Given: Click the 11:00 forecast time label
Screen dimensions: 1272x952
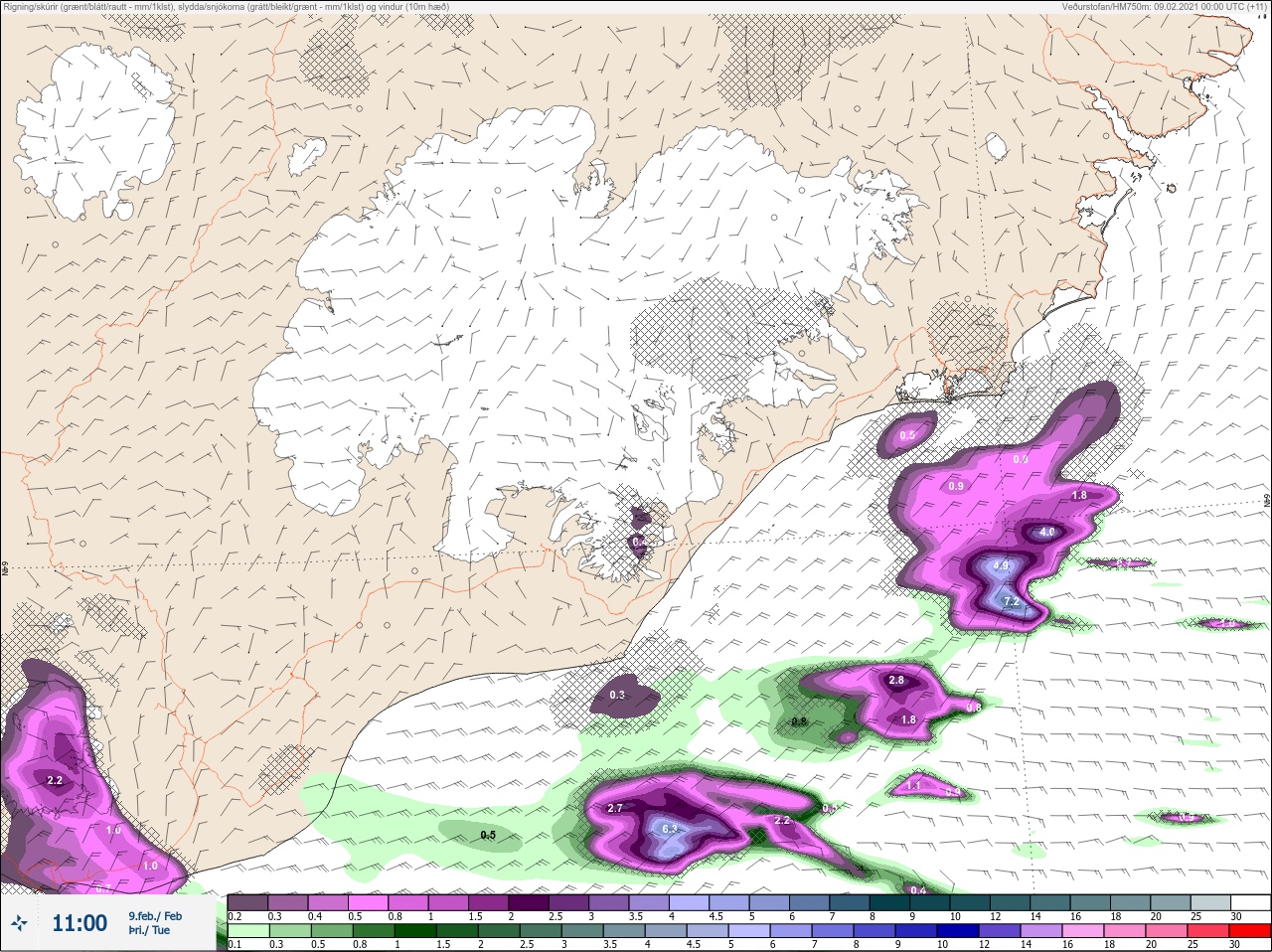Looking at the screenshot, I should 79,922.
